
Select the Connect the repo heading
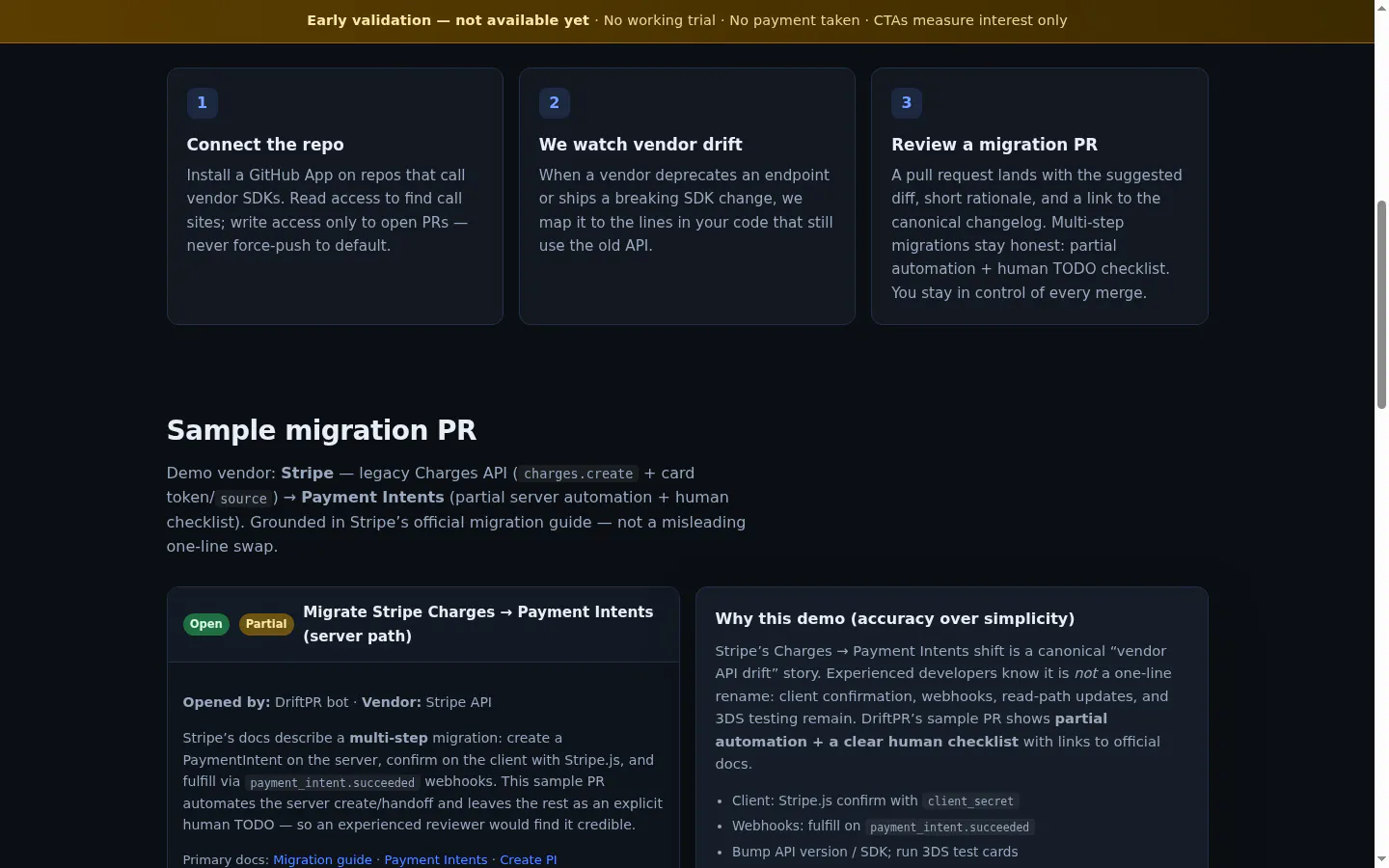point(265,145)
